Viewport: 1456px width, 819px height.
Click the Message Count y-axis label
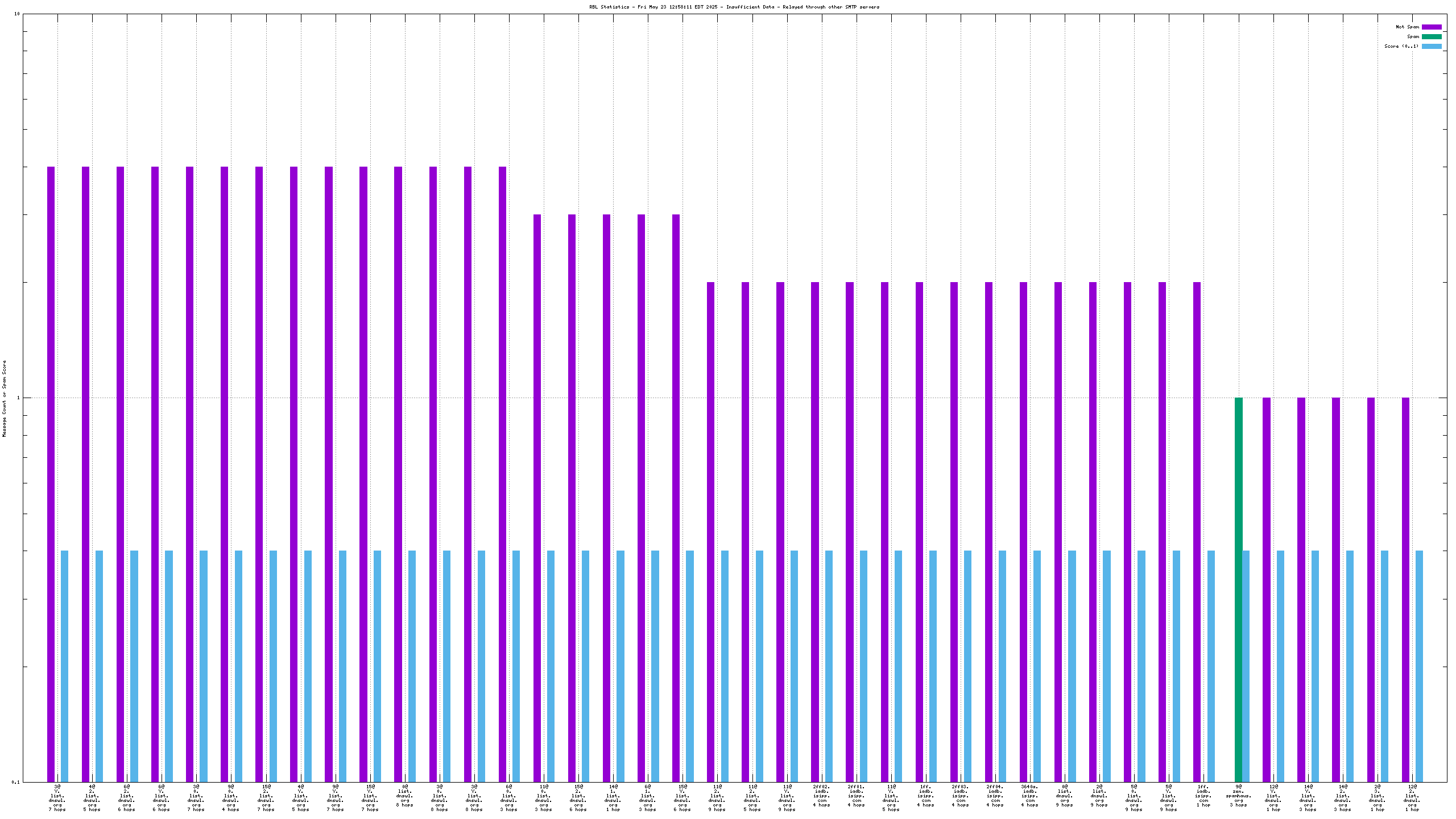[x=4, y=398]
